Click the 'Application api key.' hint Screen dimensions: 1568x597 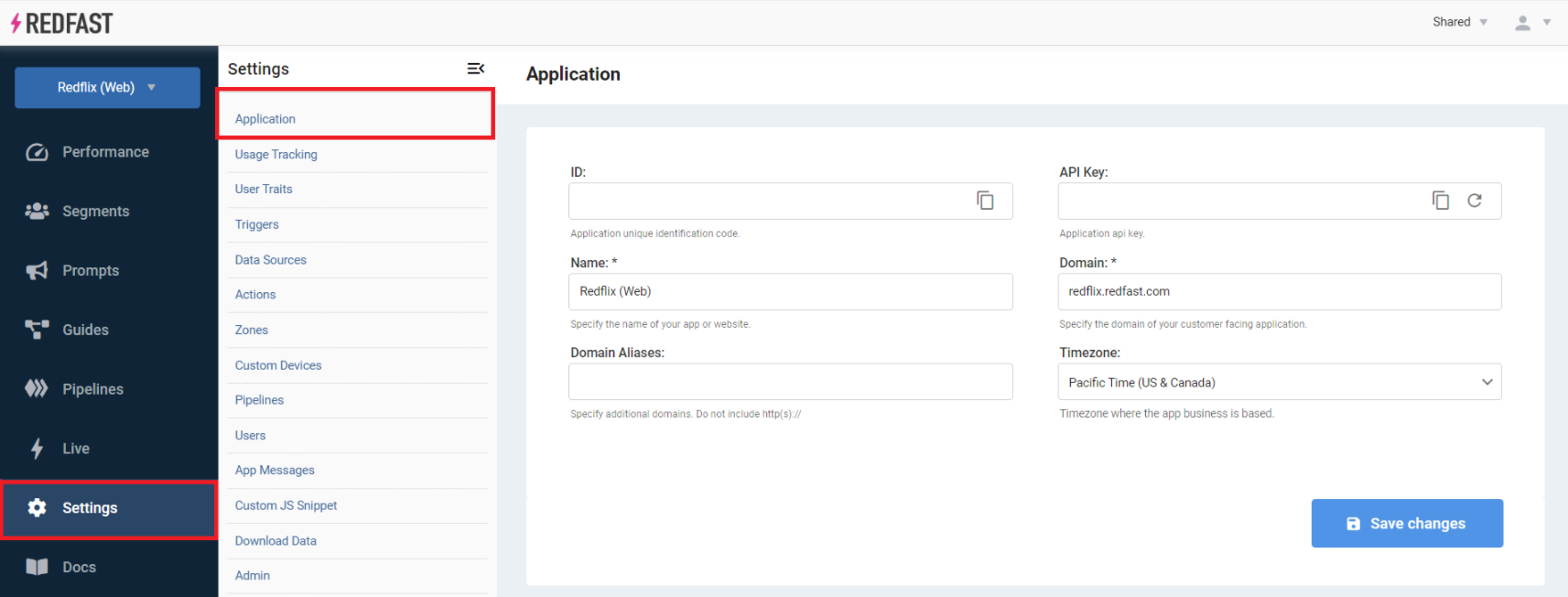(x=1102, y=233)
